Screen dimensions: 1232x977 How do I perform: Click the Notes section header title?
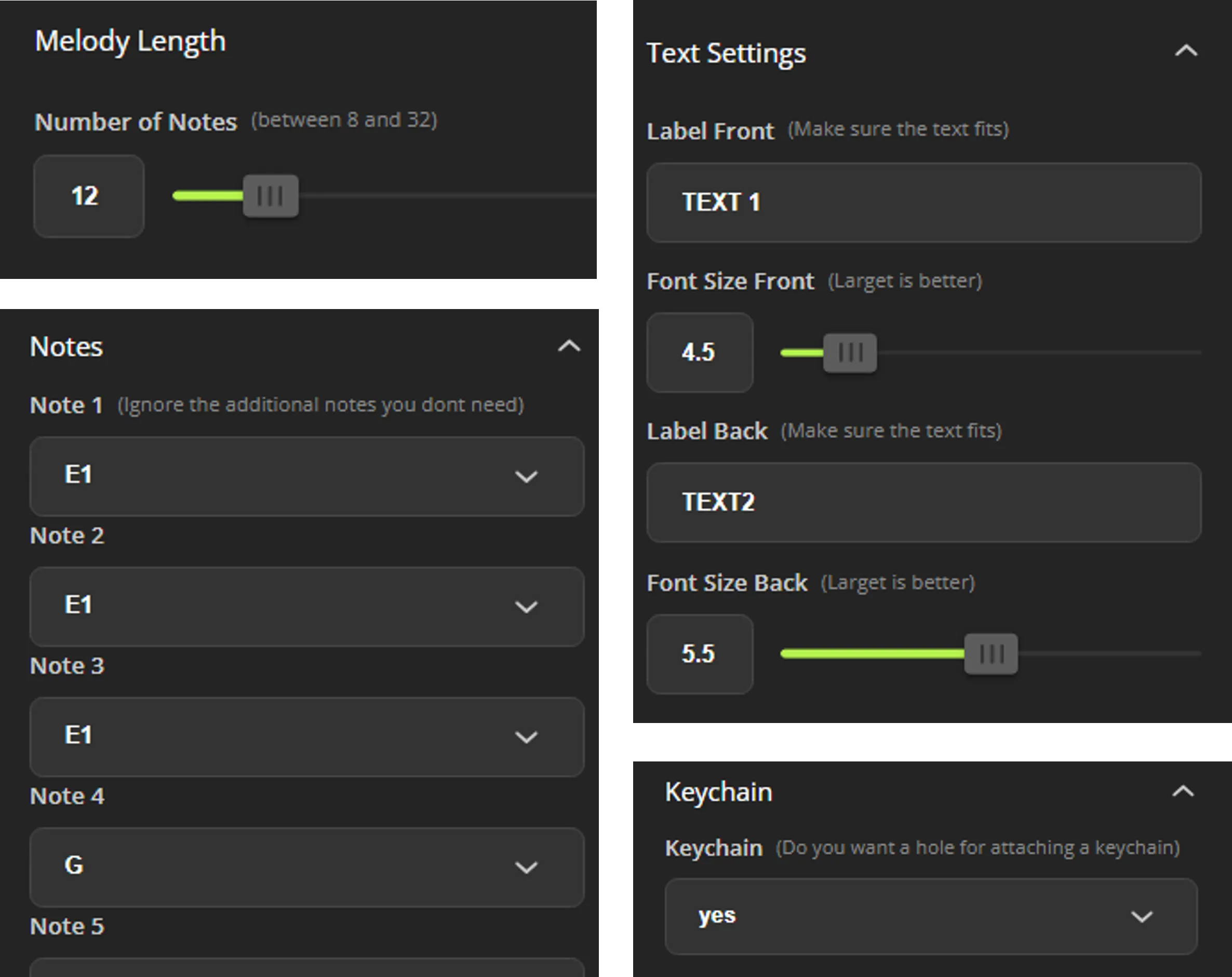click(x=66, y=347)
